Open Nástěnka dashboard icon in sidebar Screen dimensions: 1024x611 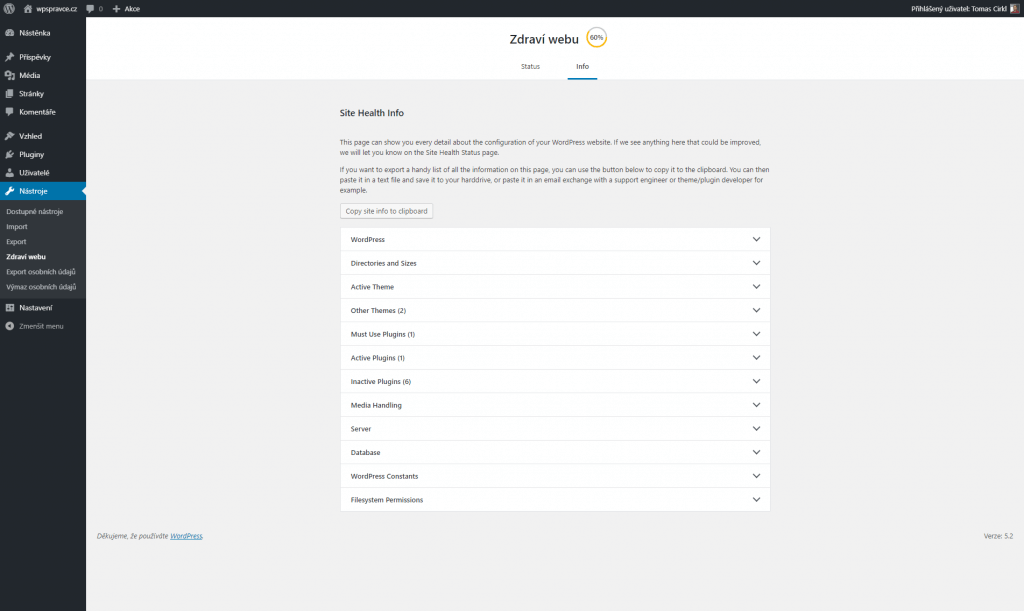[10, 33]
